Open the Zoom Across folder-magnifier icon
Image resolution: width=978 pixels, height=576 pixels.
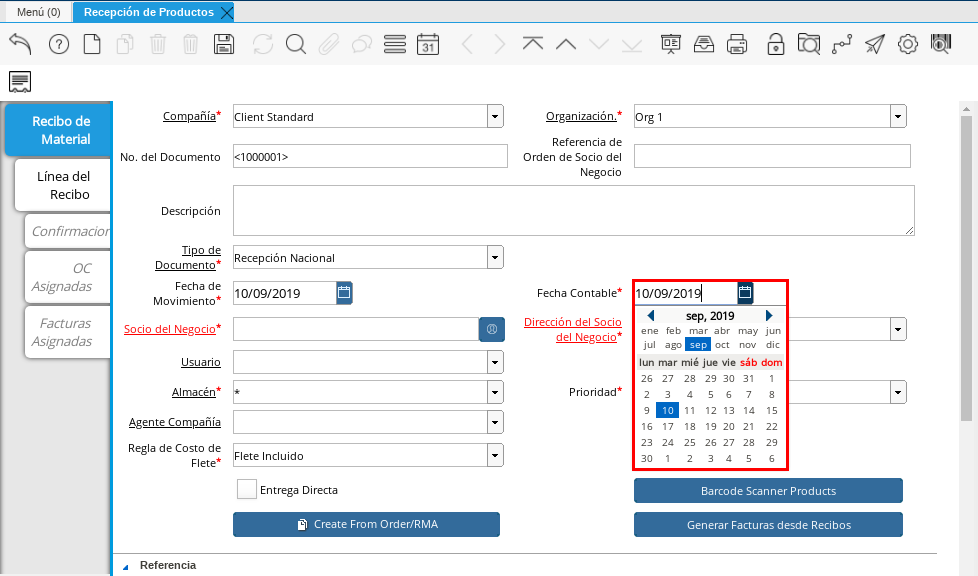click(808, 44)
